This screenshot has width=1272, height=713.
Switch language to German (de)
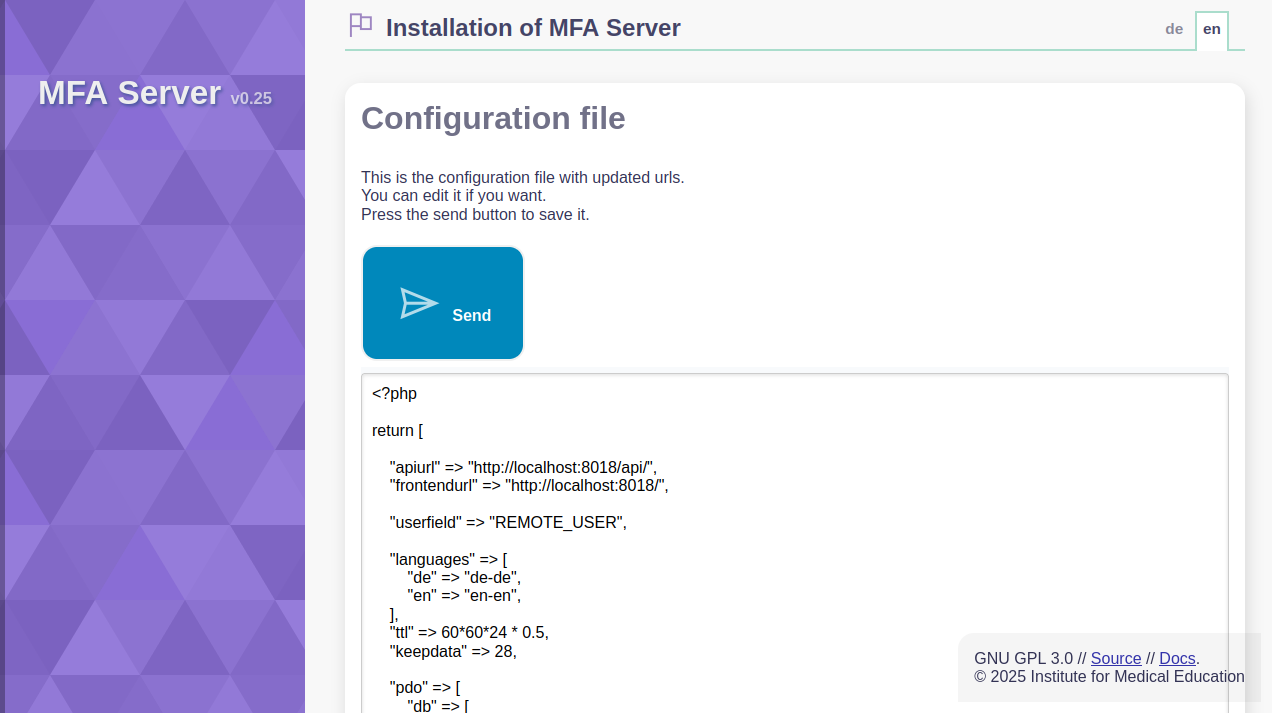tap(1174, 29)
